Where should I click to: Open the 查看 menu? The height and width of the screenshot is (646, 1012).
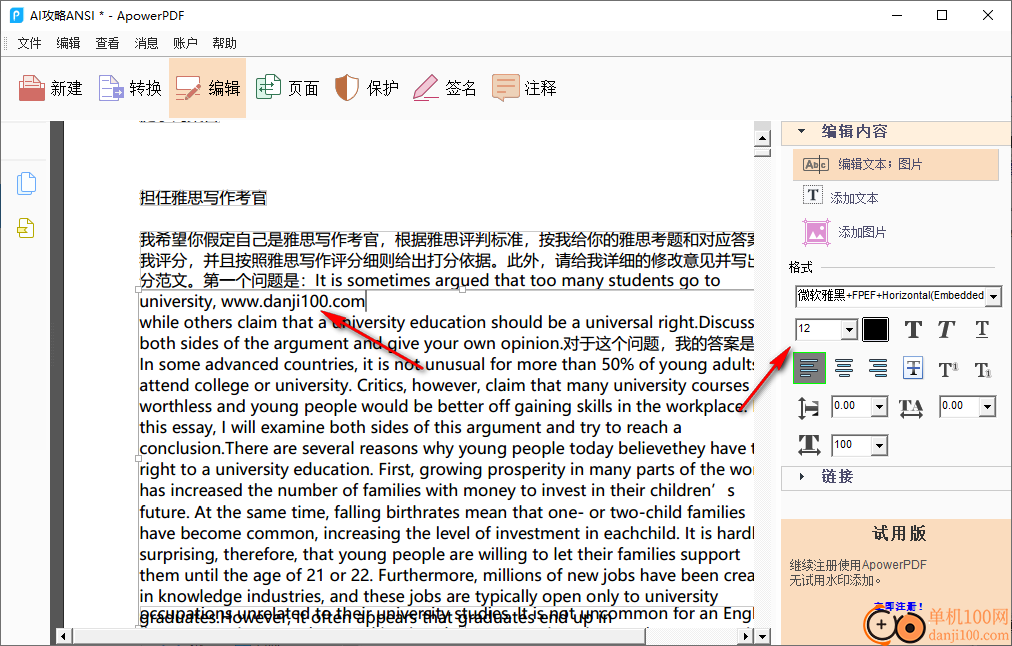(x=107, y=43)
